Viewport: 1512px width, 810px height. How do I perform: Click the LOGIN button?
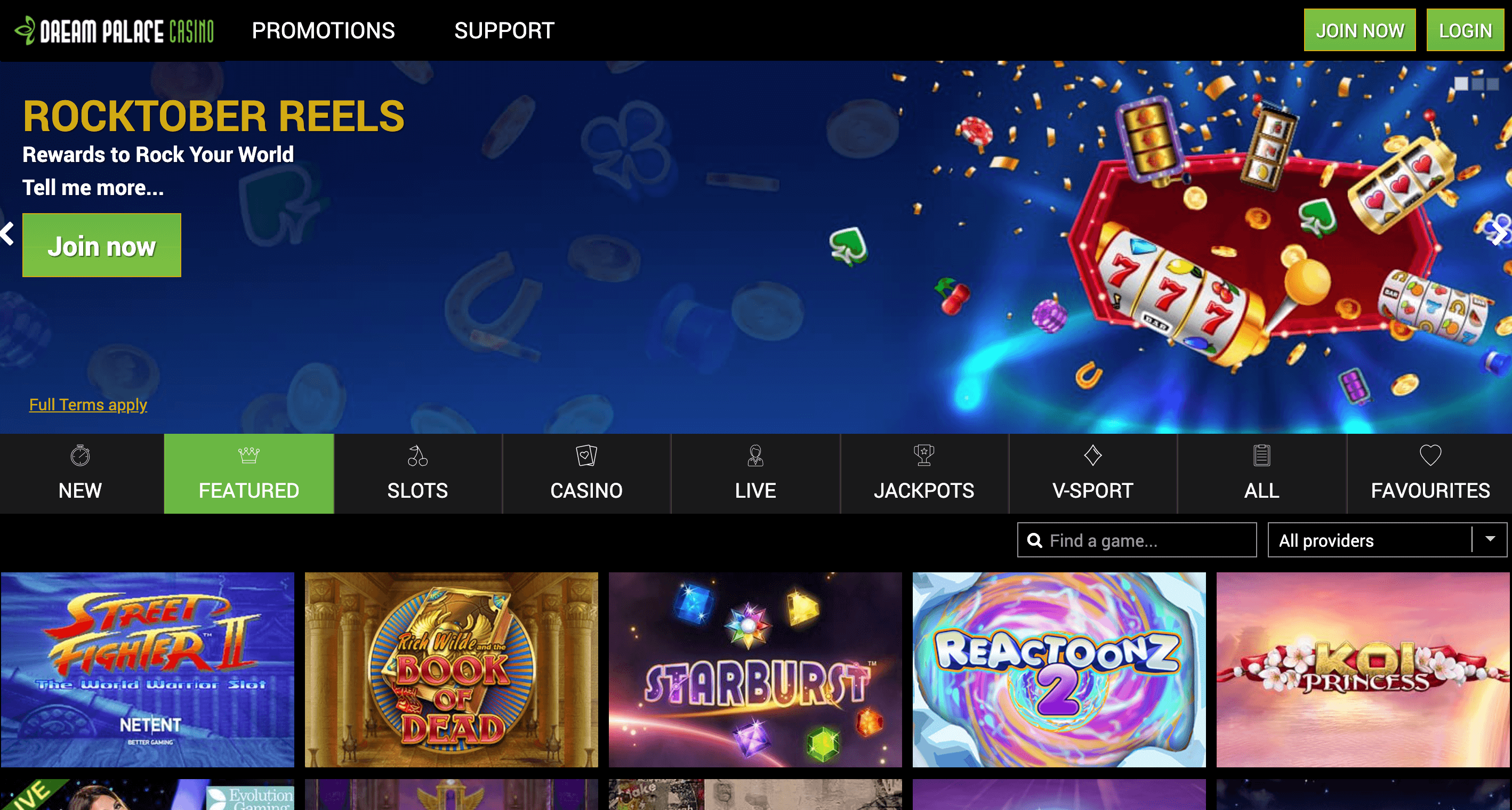(x=1465, y=30)
